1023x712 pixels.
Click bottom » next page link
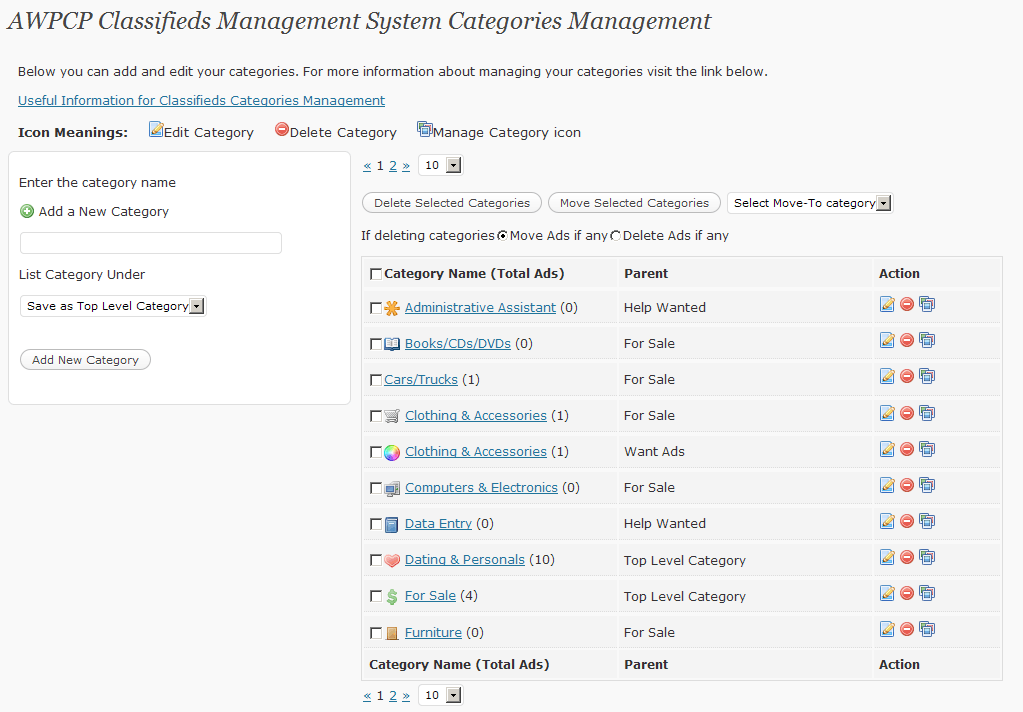coord(406,696)
